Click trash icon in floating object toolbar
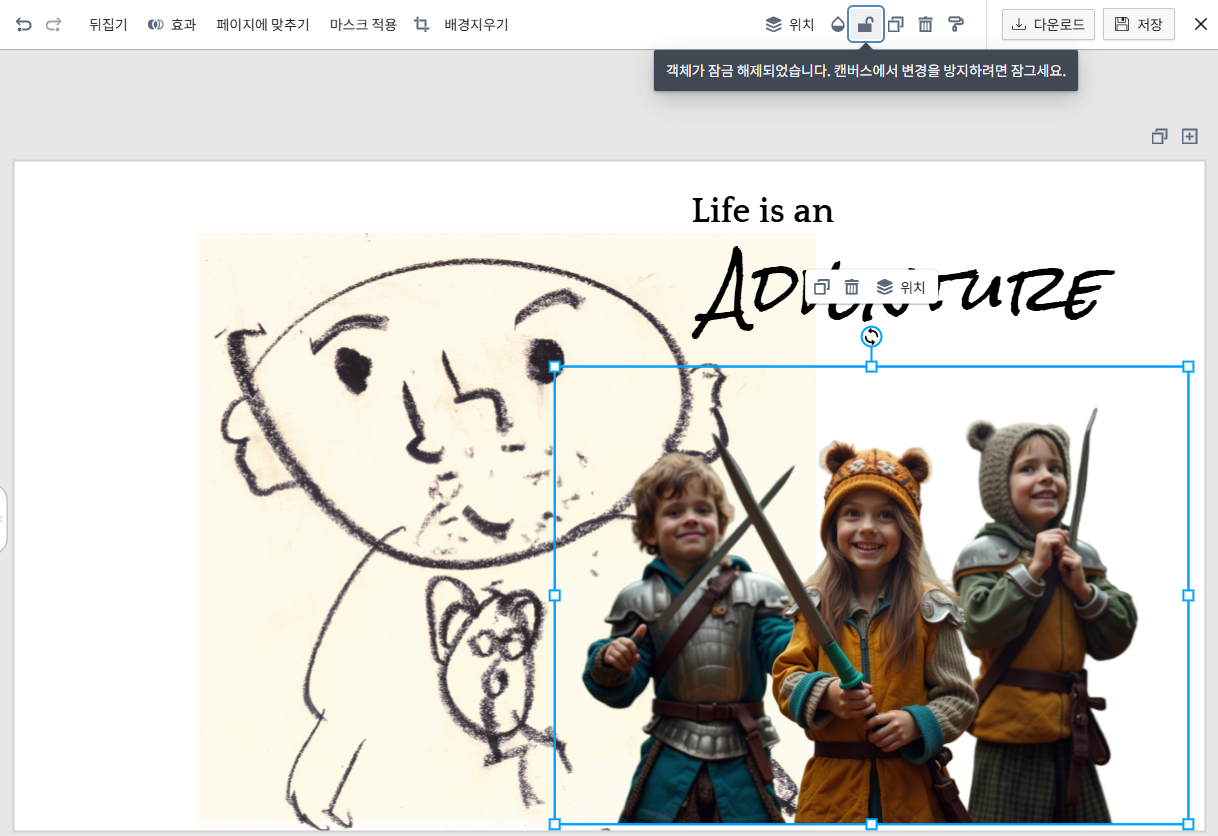 pos(852,287)
